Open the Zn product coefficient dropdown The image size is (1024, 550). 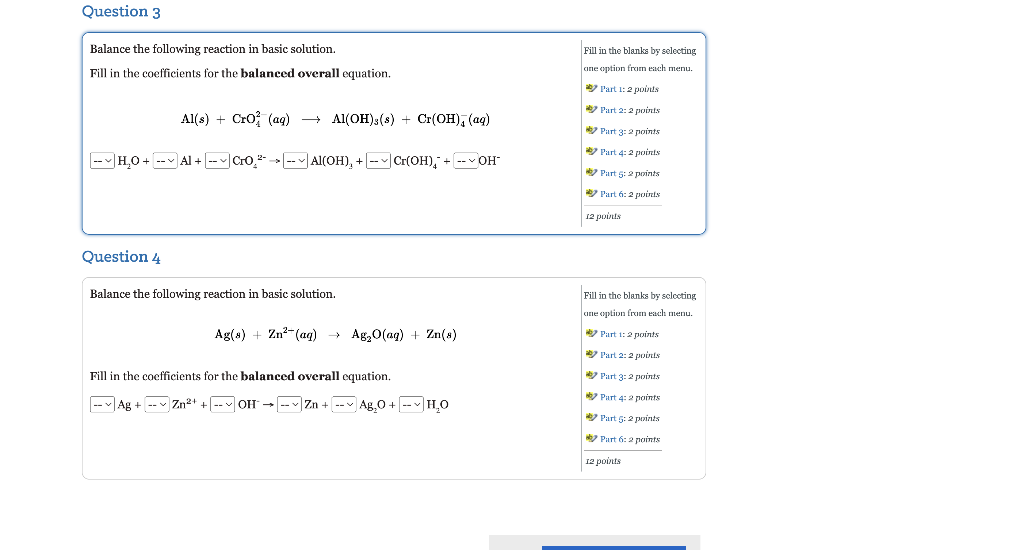click(x=289, y=405)
